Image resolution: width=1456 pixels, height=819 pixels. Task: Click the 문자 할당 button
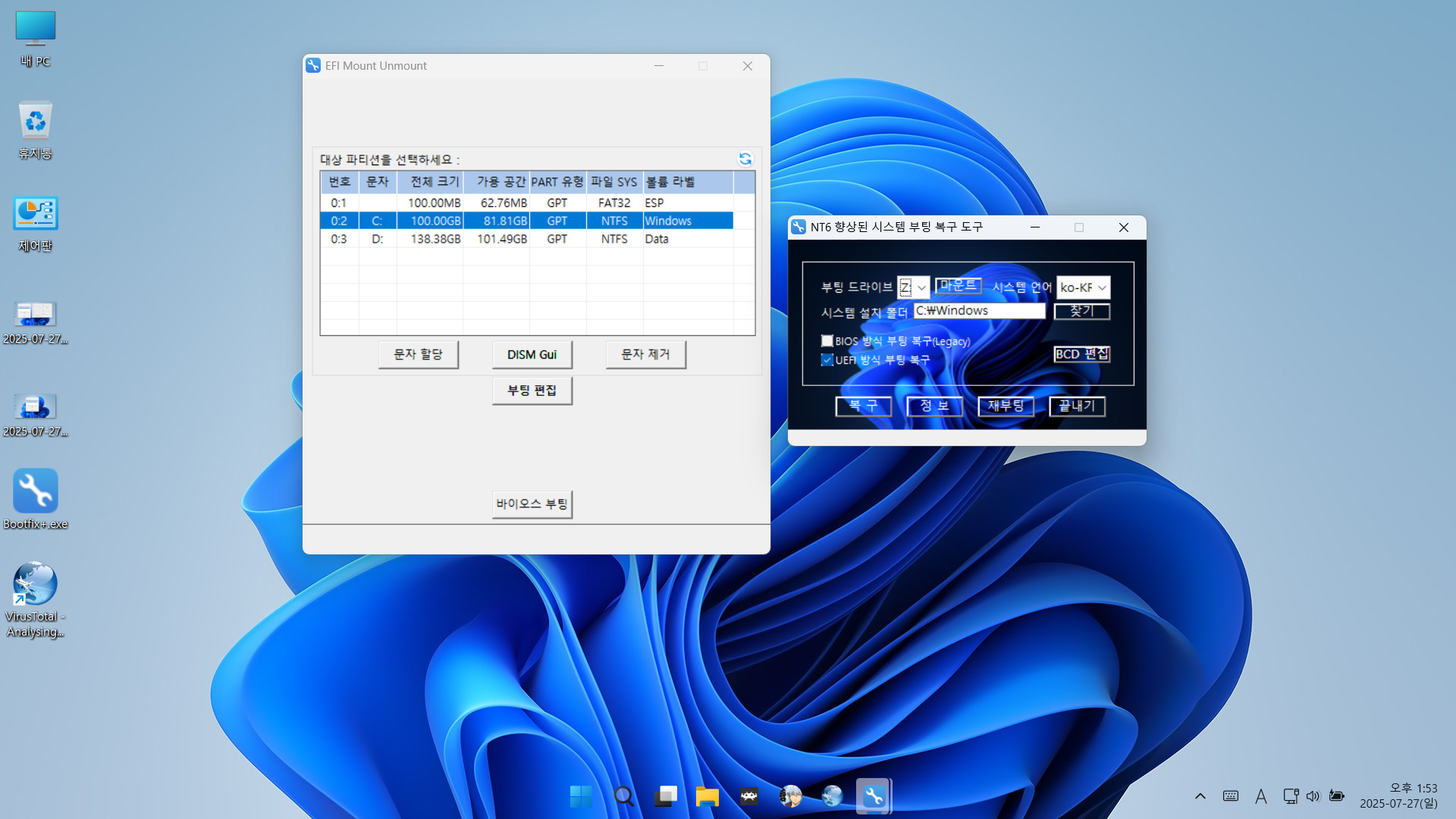418,354
